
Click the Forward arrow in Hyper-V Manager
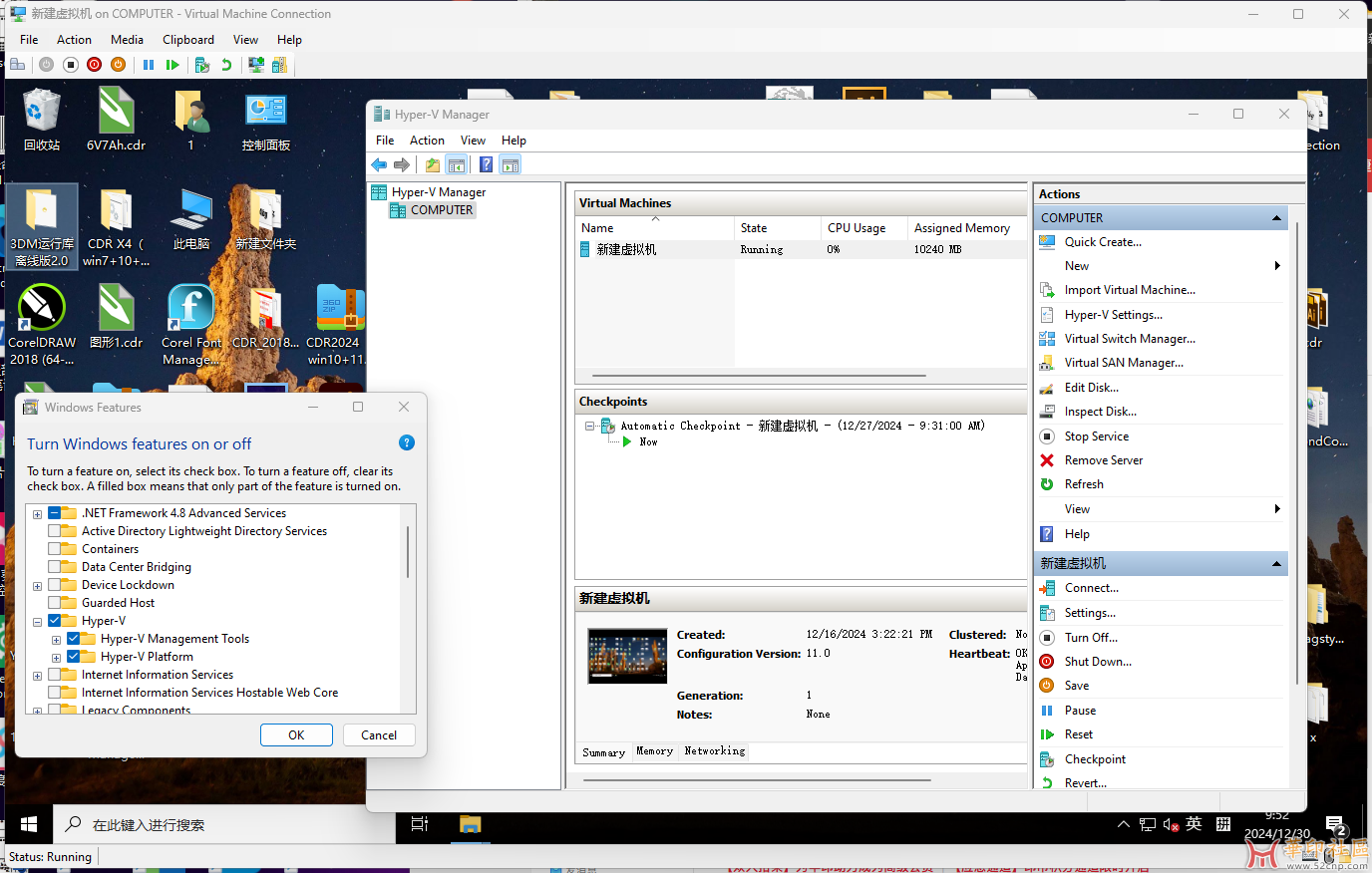[x=402, y=164]
